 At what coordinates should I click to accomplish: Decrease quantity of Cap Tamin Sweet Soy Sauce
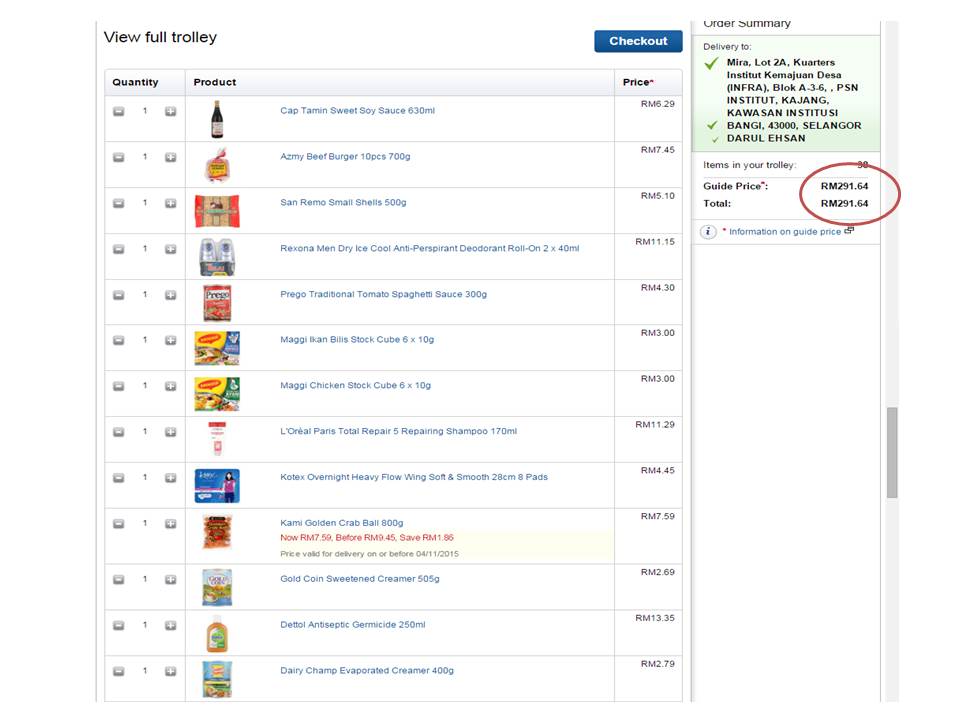click(119, 111)
